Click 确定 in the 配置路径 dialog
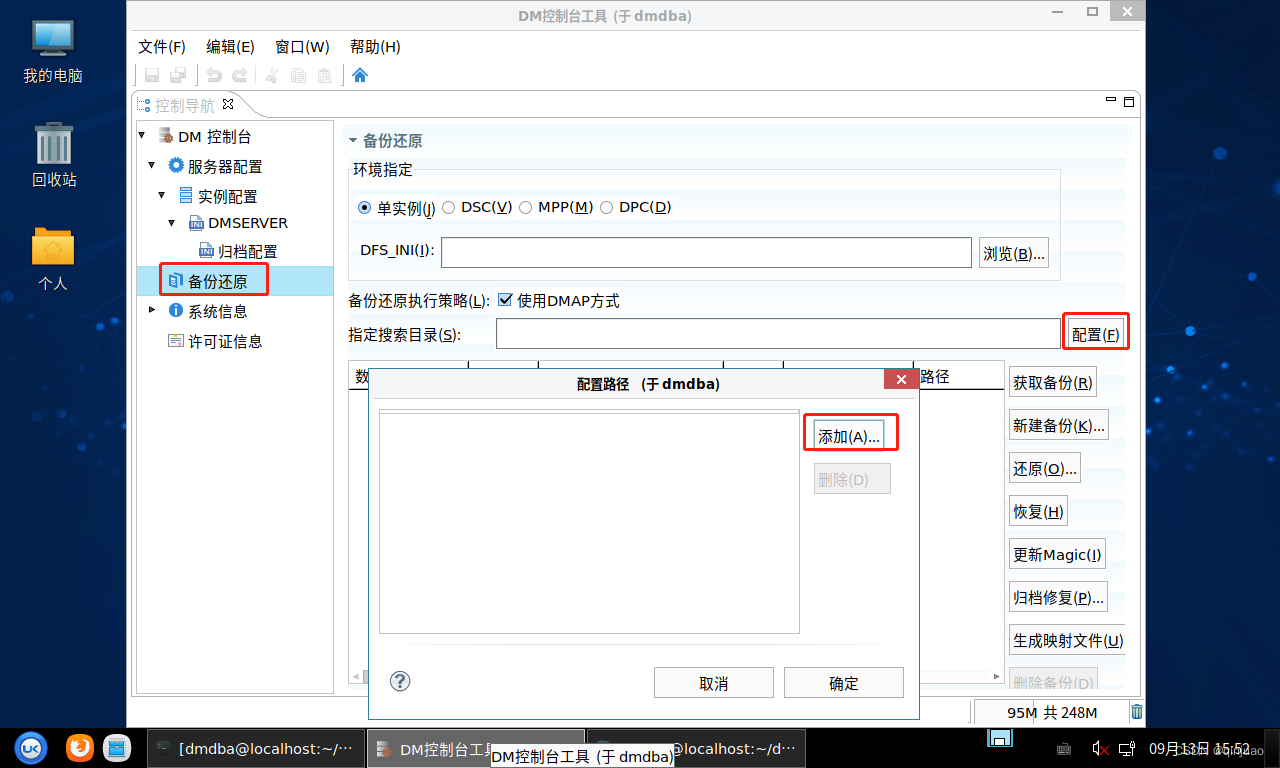Image resolution: width=1280 pixels, height=768 pixels. [844, 683]
